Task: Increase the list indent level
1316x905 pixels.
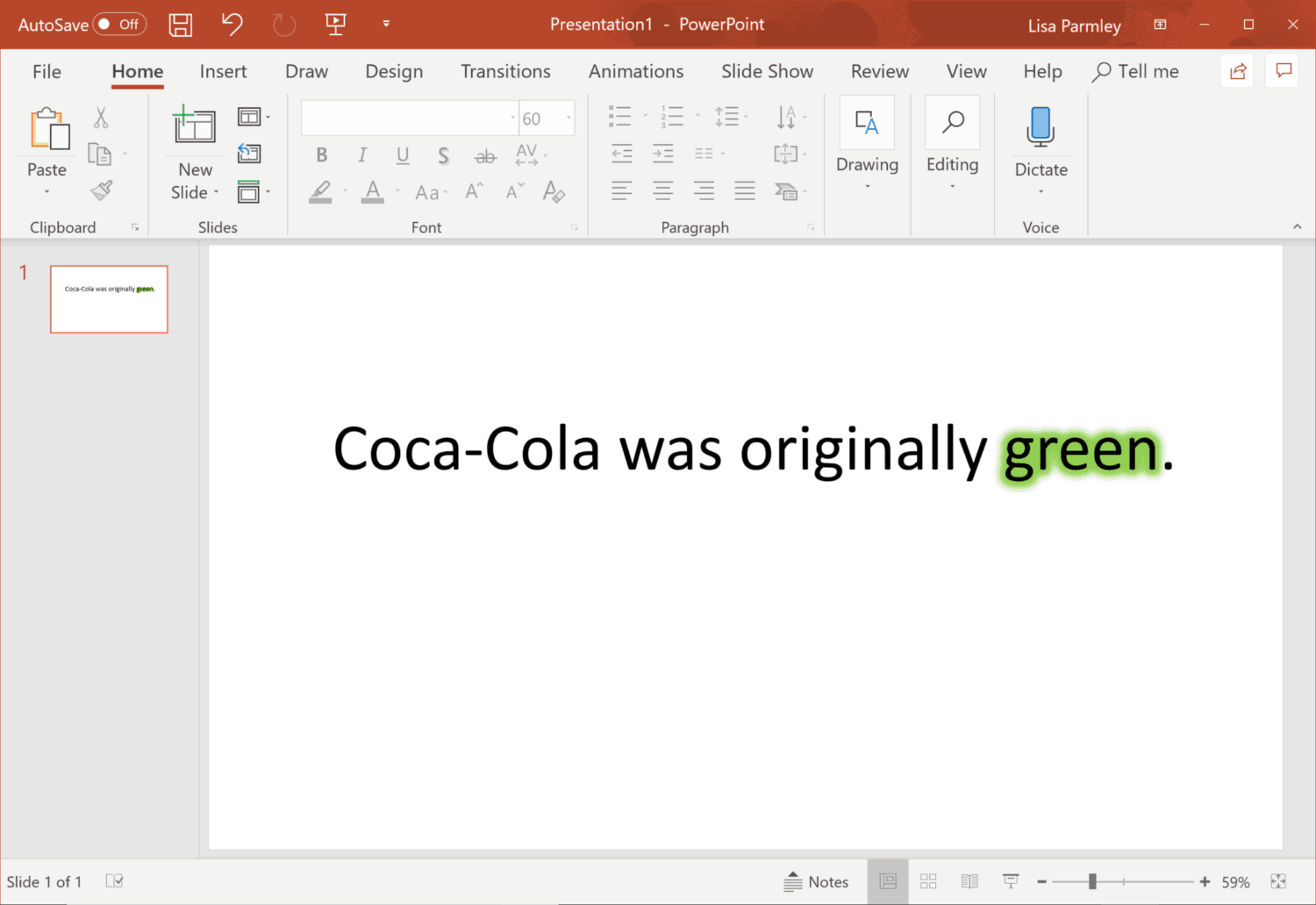Action: pyautogui.click(x=662, y=154)
